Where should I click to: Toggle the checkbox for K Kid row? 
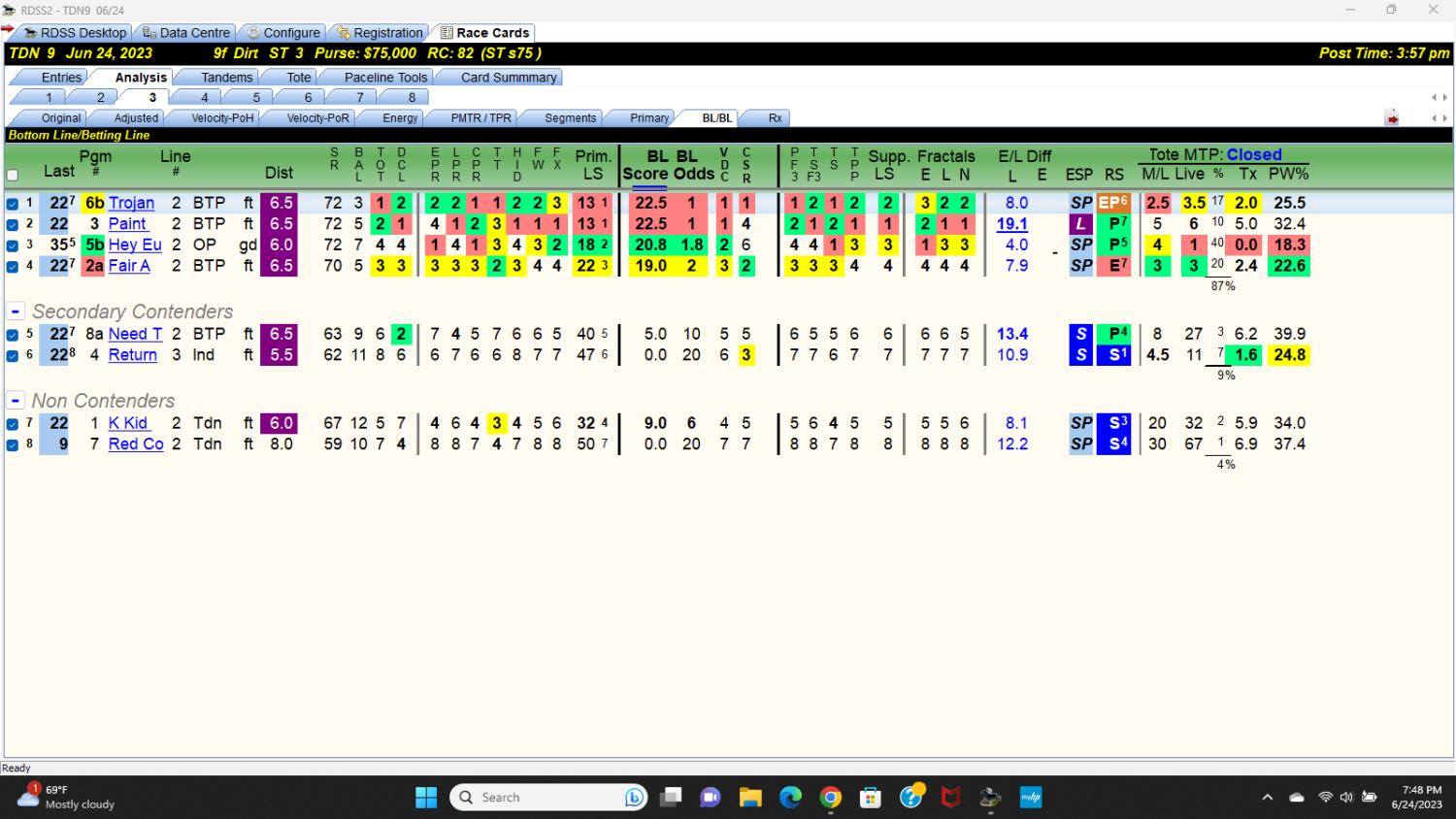(x=13, y=424)
